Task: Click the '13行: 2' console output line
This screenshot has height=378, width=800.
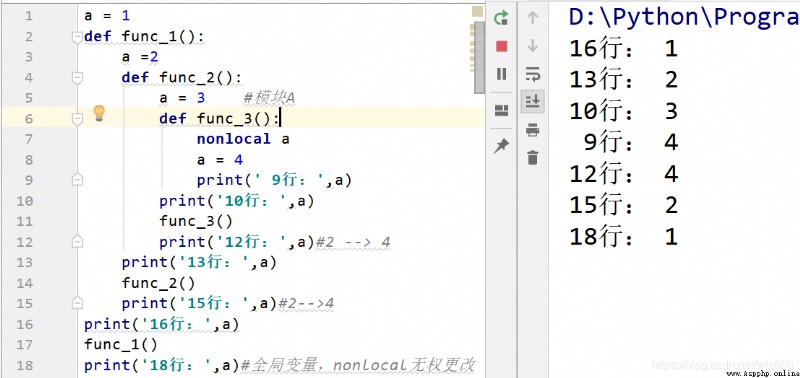Action: 623,80
